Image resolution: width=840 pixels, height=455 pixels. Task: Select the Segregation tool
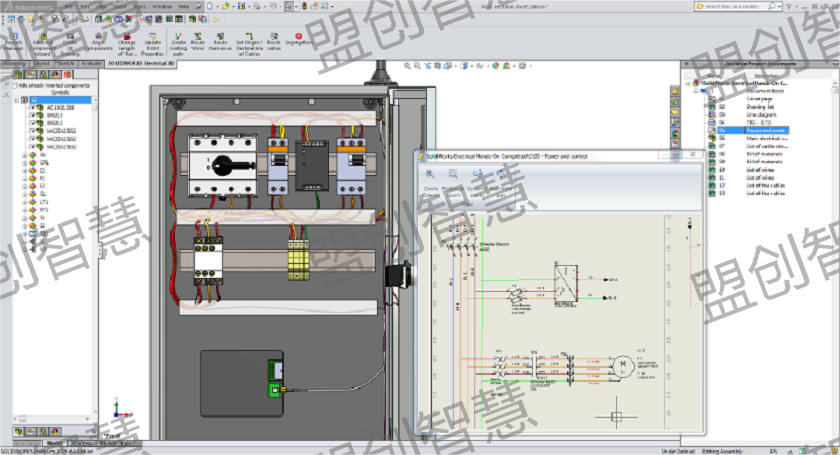[x=298, y=40]
